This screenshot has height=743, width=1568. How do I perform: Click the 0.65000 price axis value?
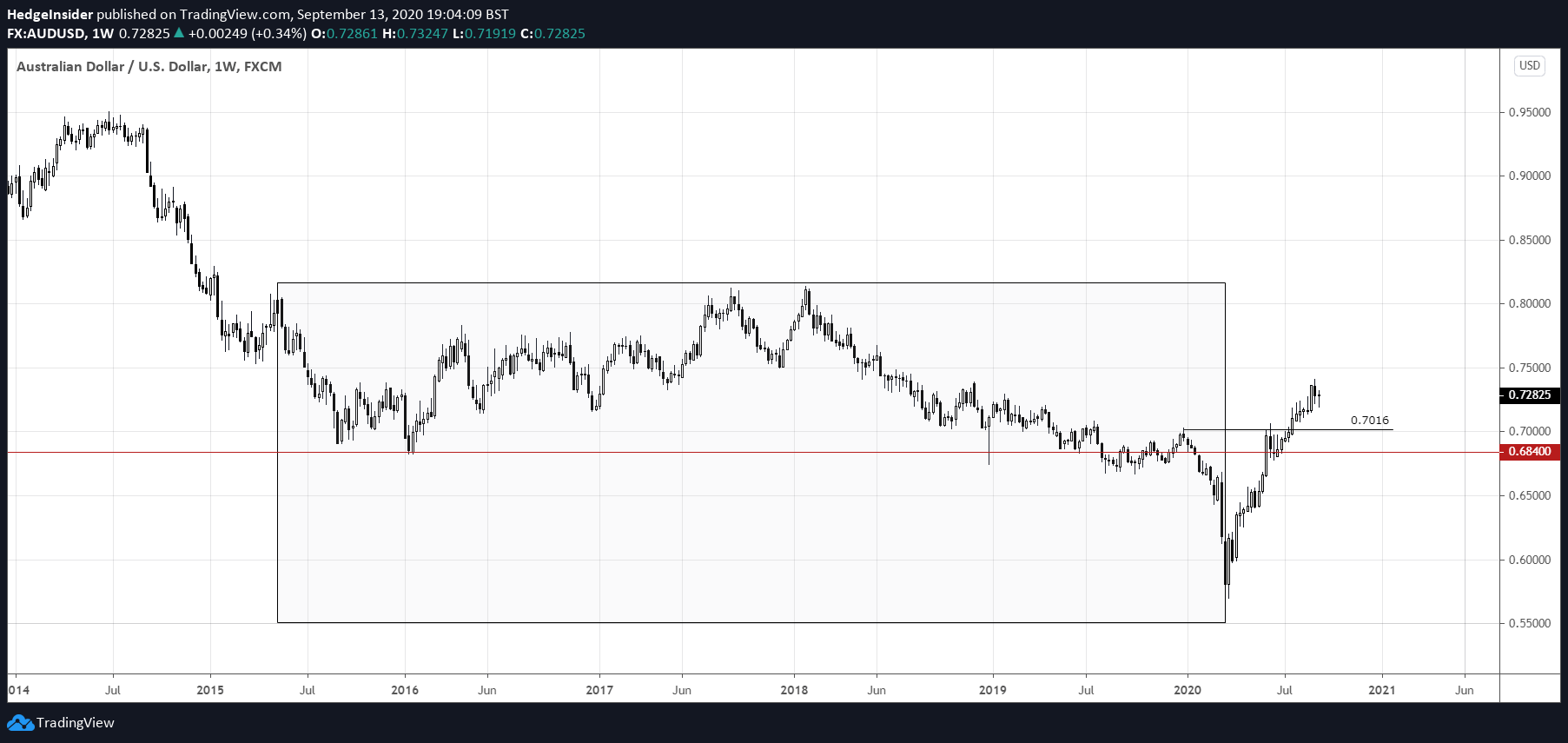(x=1530, y=496)
